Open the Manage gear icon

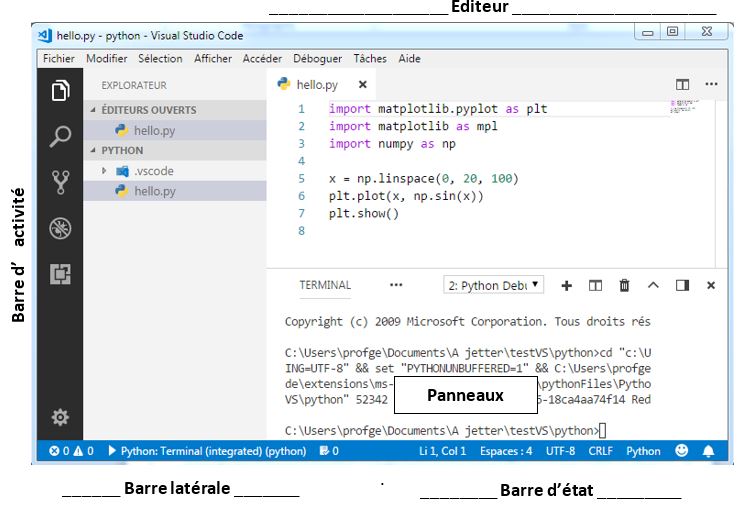60,417
